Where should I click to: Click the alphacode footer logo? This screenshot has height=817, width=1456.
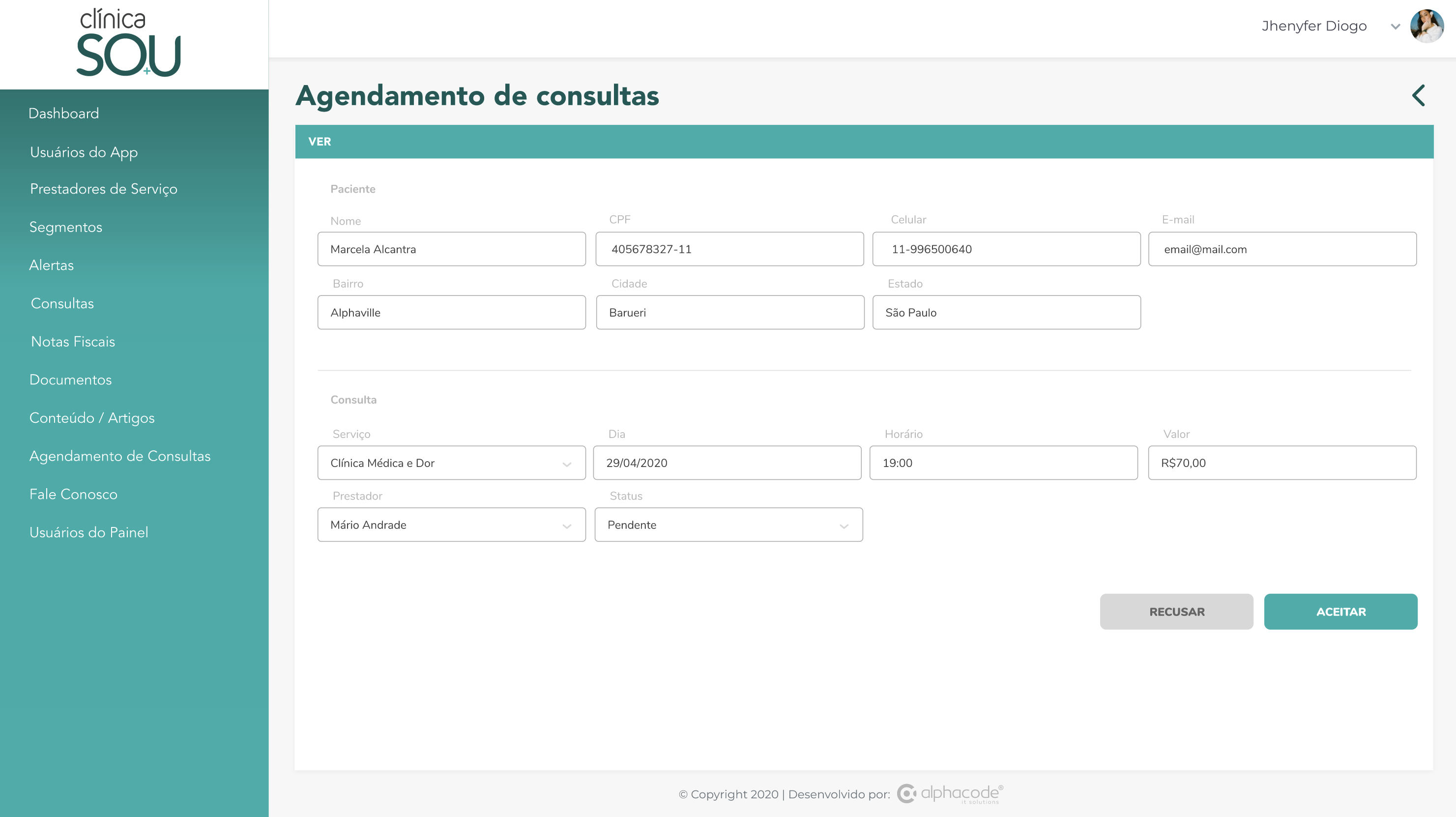coord(950,794)
